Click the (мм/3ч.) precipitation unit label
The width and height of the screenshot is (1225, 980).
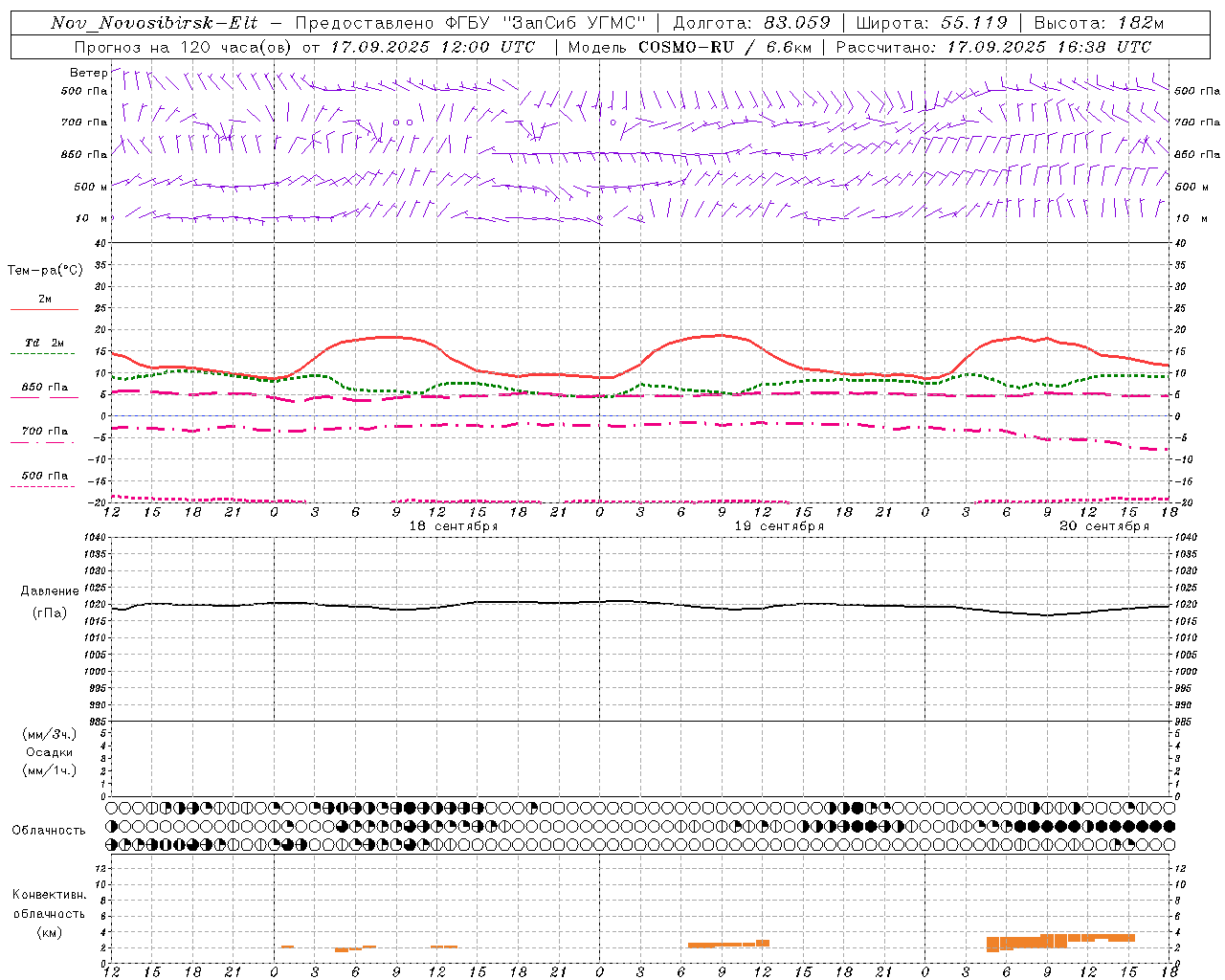pos(49,734)
